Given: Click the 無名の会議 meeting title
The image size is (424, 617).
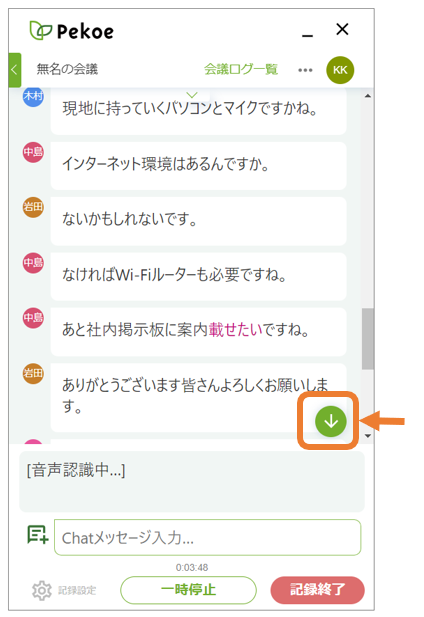Looking at the screenshot, I should pos(67,69).
